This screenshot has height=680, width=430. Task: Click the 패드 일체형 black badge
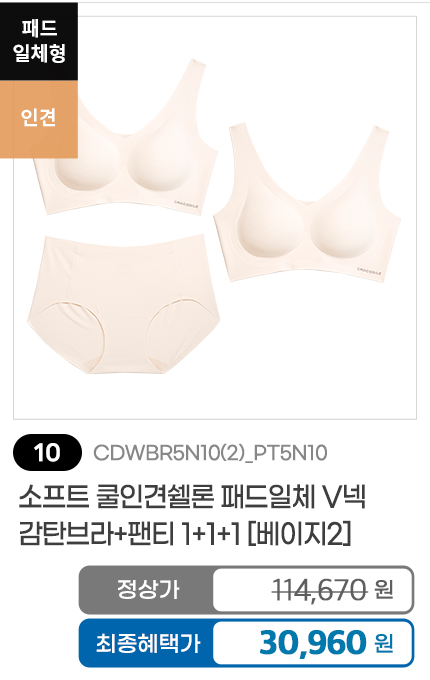click(x=39, y=41)
